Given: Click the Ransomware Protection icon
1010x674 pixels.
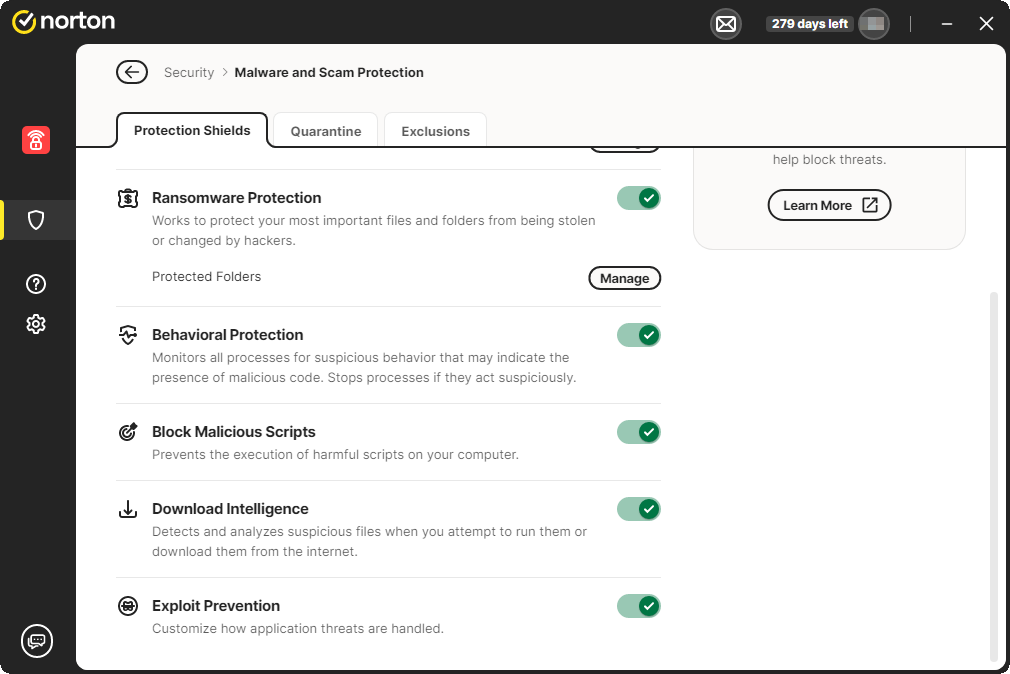Looking at the screenshot, I should [x=128, y=198].
